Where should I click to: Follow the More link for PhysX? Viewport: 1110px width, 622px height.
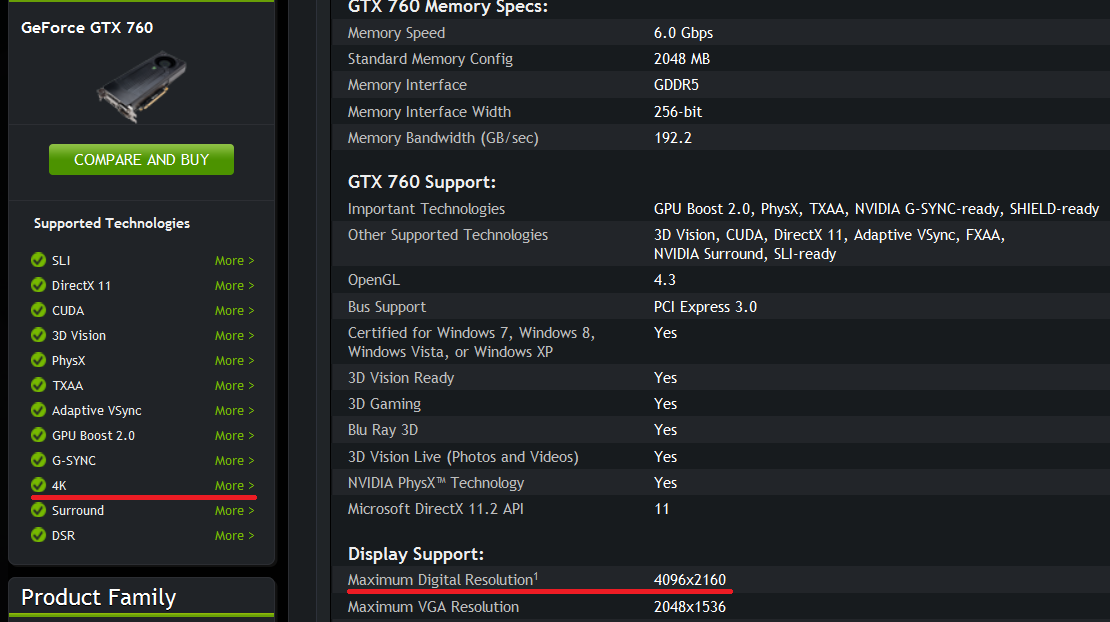[x=234, y=360]
